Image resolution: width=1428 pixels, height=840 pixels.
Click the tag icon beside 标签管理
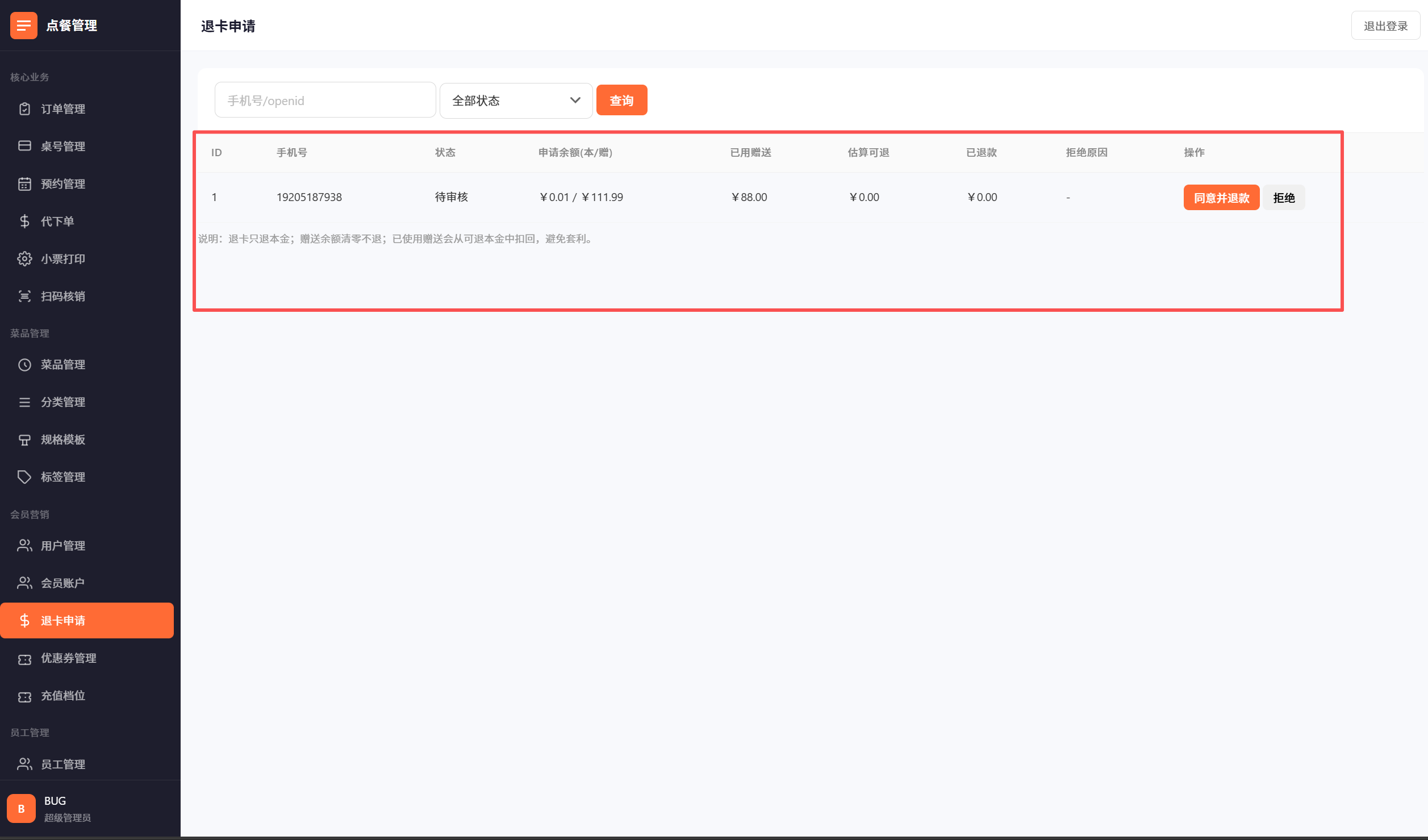coord(24,477)
